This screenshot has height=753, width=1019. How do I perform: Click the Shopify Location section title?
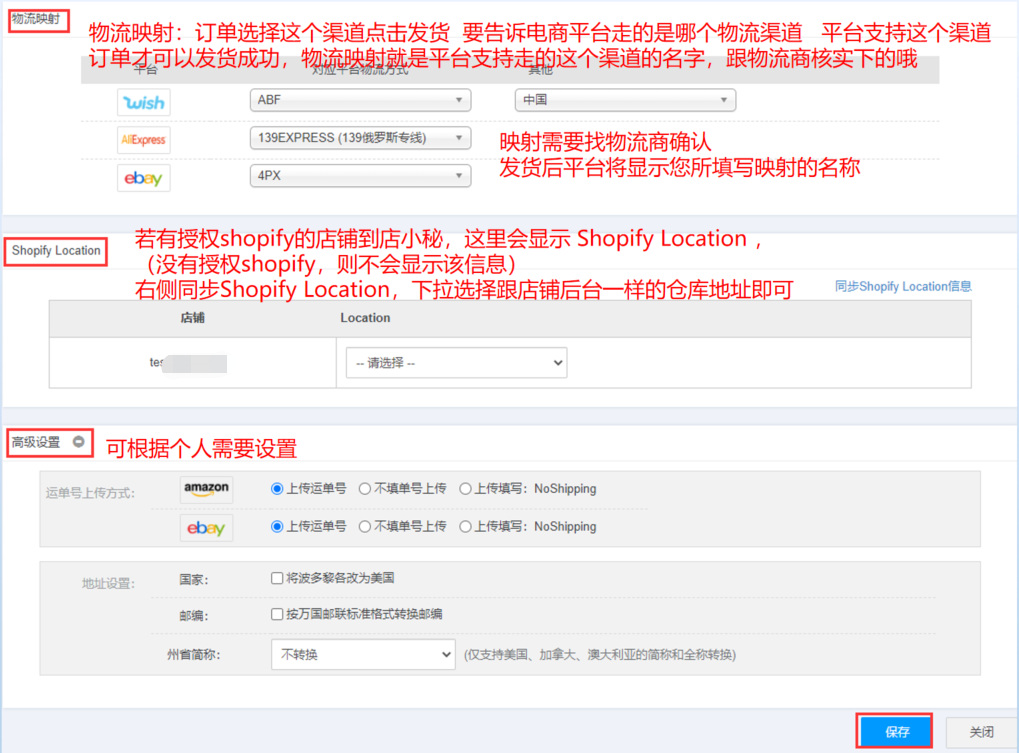pos(56,251)
